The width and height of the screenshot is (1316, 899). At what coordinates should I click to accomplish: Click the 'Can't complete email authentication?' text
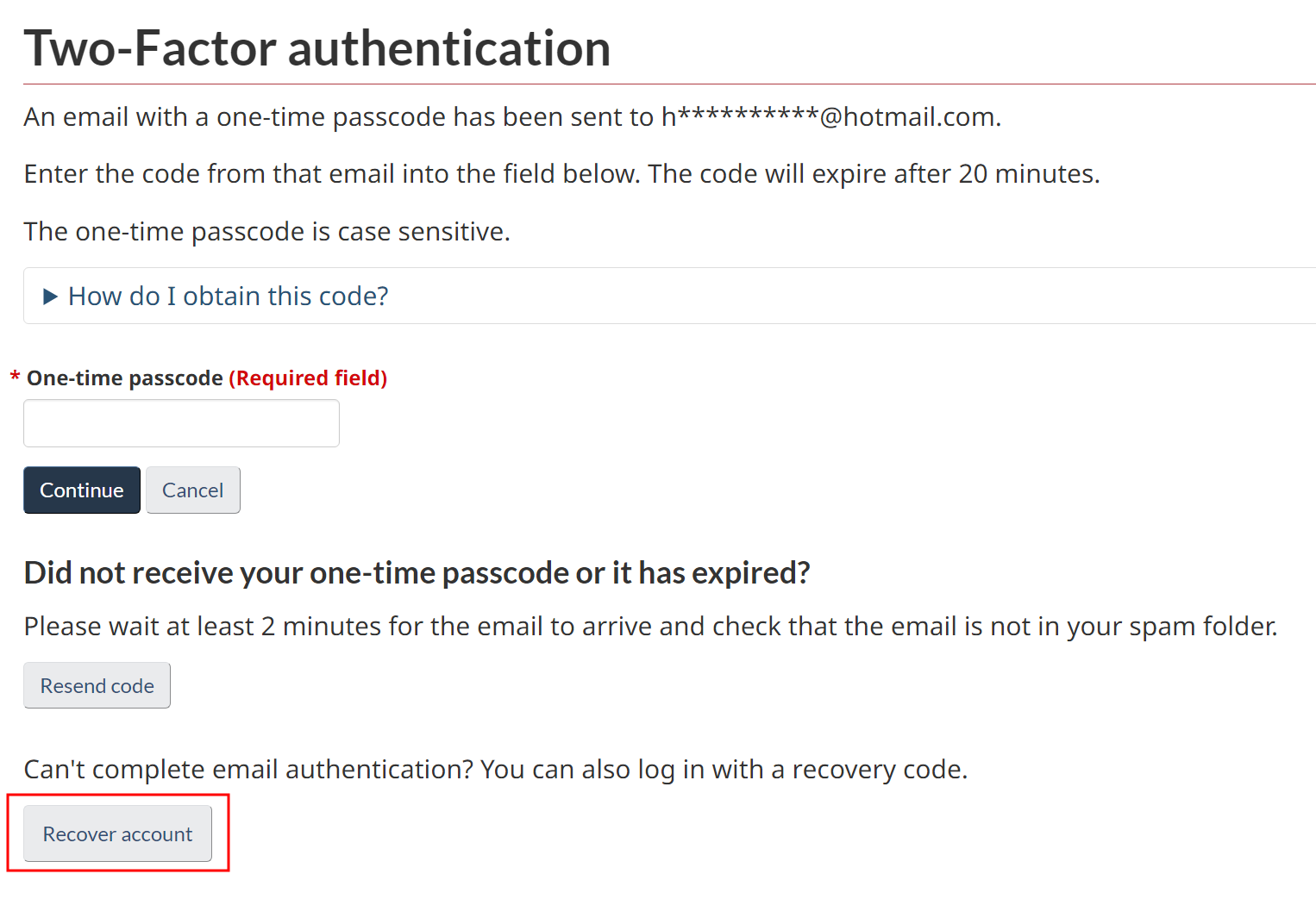(x=248, y=770)
